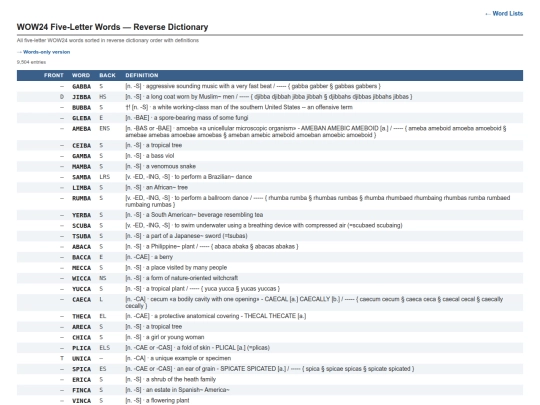
Task: Select the word GLEBA
Action: coord(82,118)
